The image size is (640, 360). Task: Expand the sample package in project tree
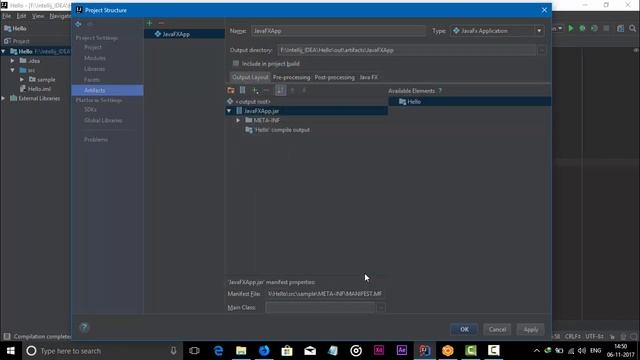22,80
